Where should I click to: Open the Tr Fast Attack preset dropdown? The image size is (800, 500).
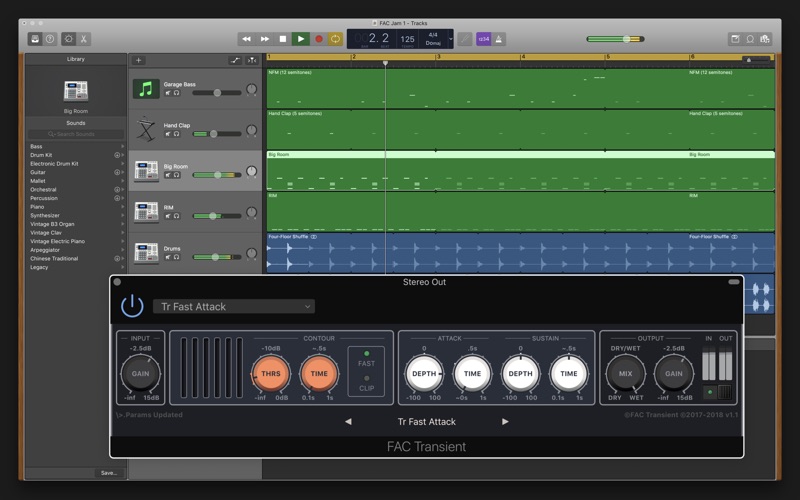click(234, 307)
